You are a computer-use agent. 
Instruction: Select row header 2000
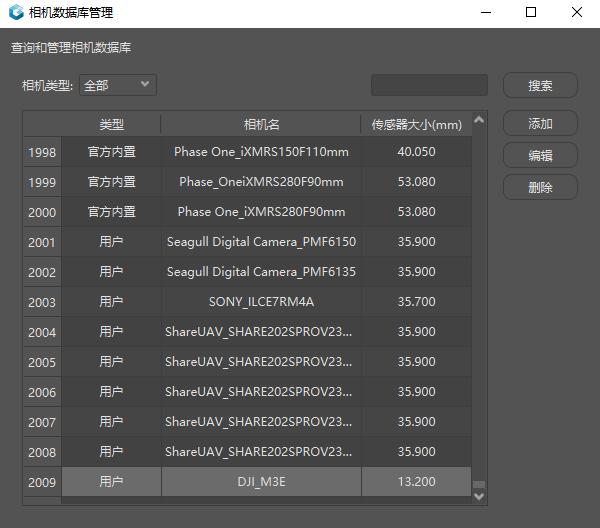pyautogui.click(x=42, y=212)
